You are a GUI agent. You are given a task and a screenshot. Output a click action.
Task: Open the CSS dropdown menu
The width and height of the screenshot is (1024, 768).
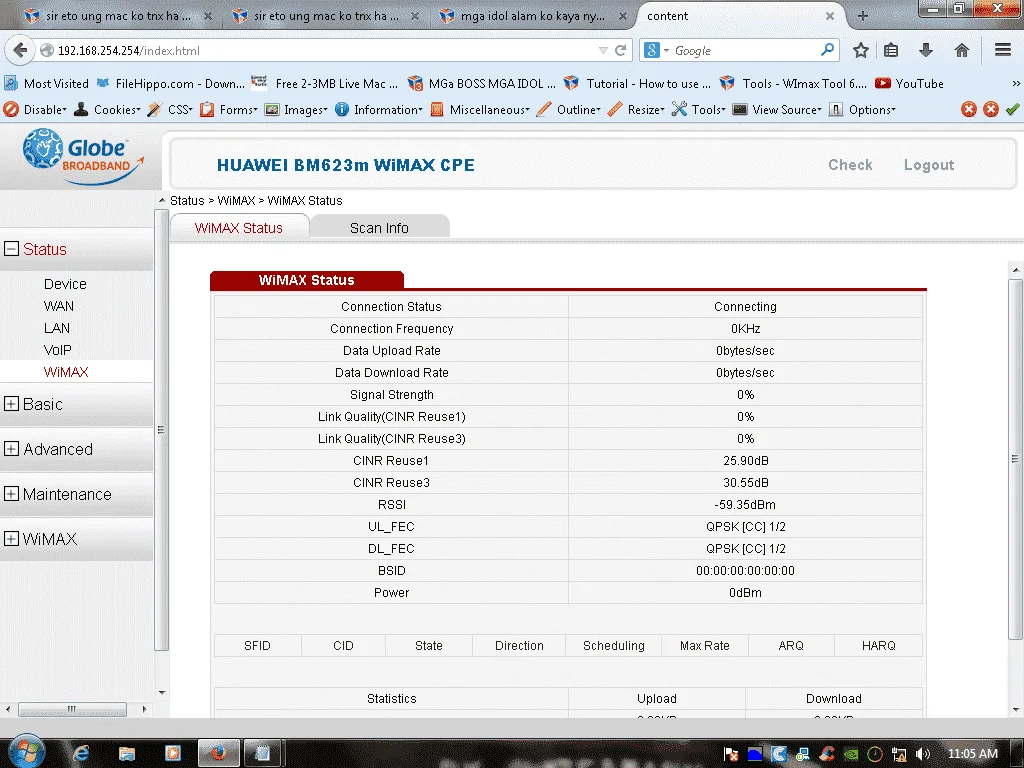click(x=170, y=110)
